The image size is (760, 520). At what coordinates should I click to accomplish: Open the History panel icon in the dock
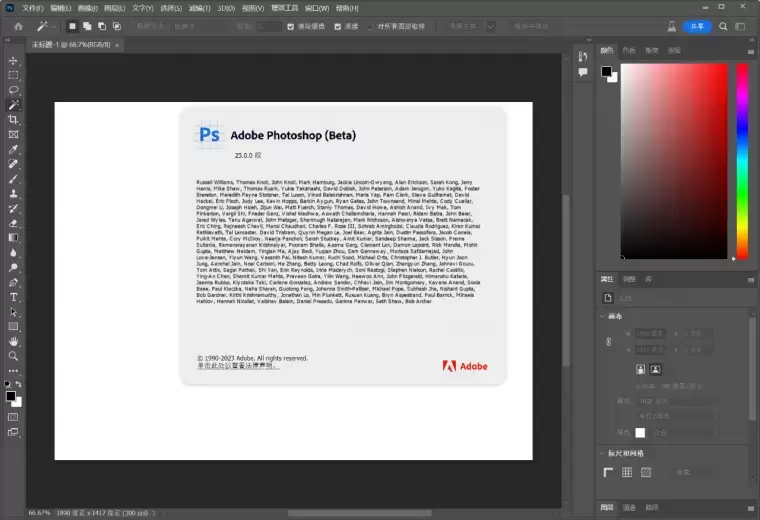pyautogui.click(x=583, y=57)
